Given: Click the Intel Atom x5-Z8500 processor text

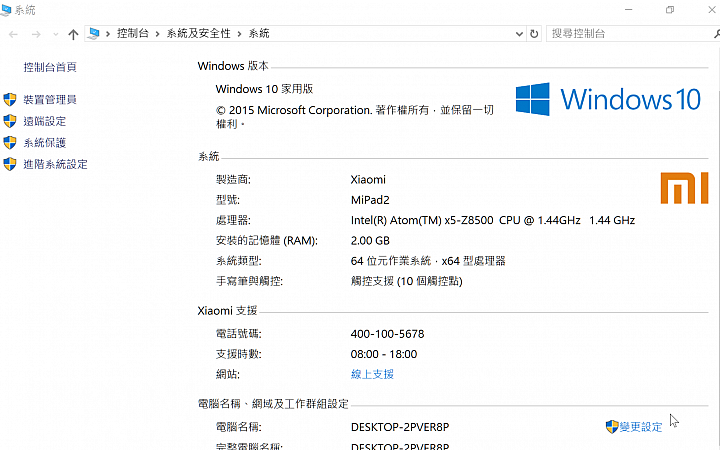Looking at the screenshot, I should pos(493,220).
